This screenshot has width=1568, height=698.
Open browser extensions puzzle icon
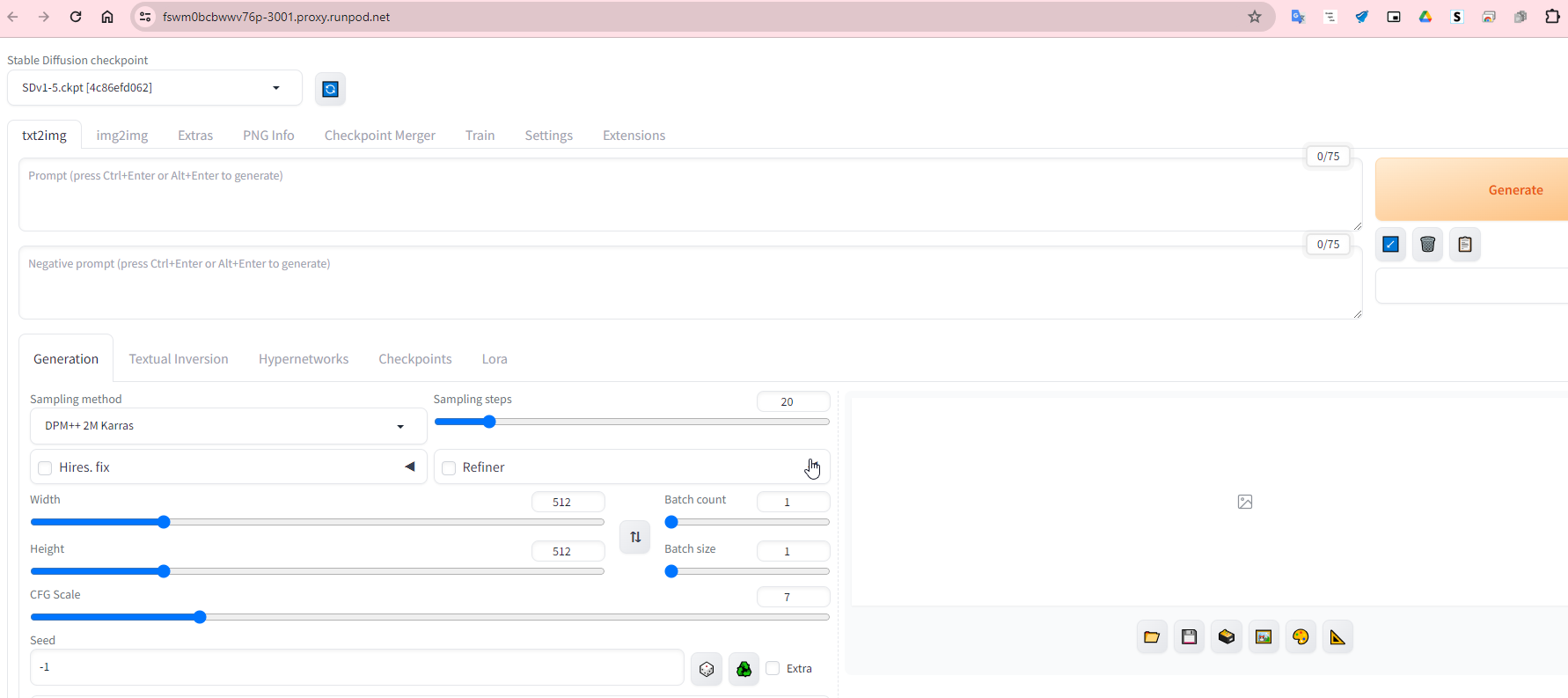pyautogui.click(x=1552, y=17)
